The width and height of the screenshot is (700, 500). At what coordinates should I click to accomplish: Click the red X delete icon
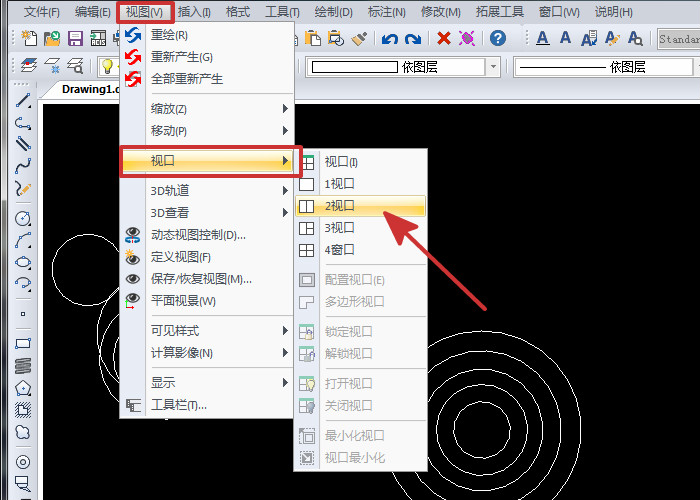(x=444, y=38)
